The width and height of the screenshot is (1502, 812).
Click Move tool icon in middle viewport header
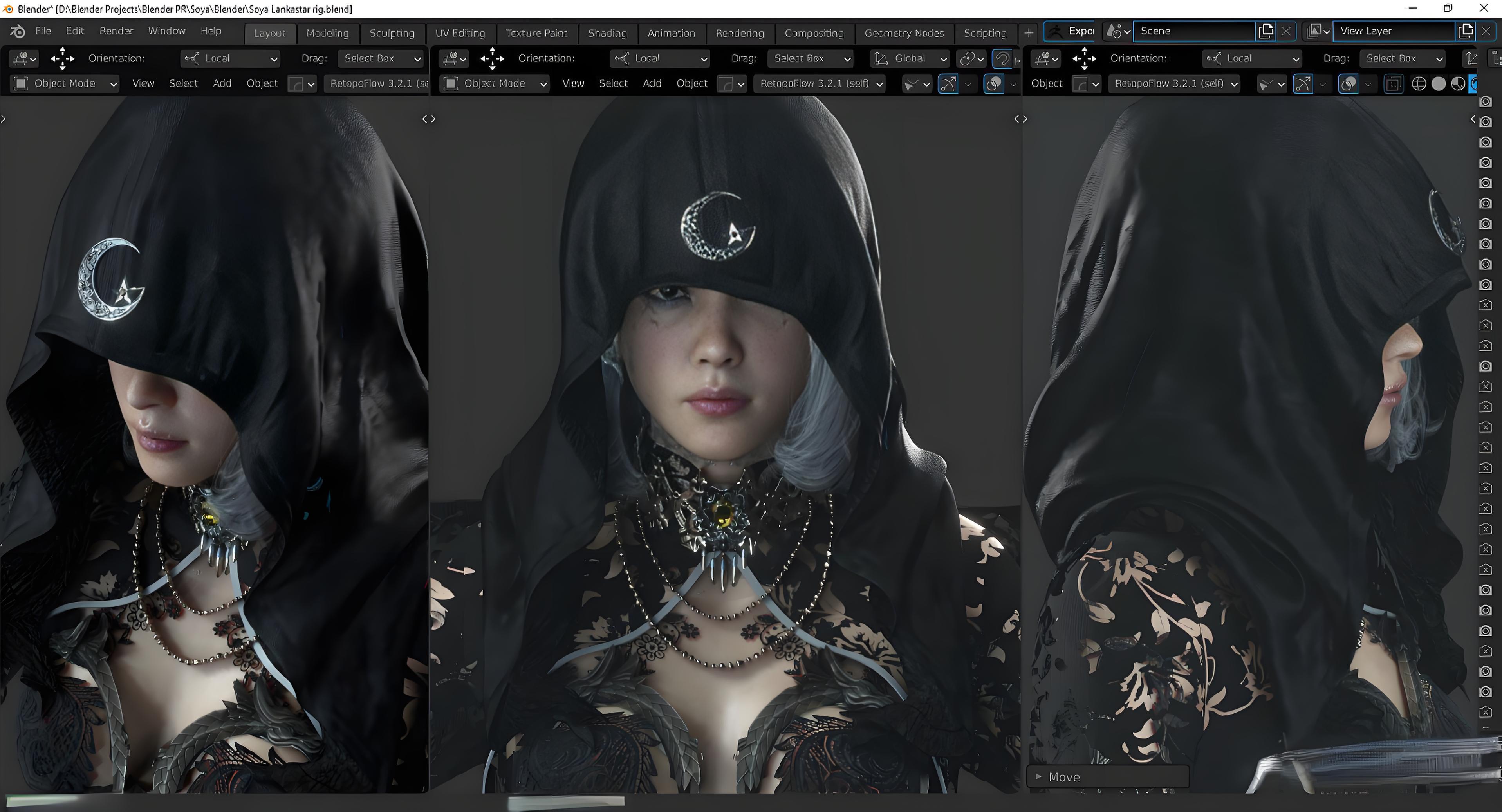(x=492, y=58)
